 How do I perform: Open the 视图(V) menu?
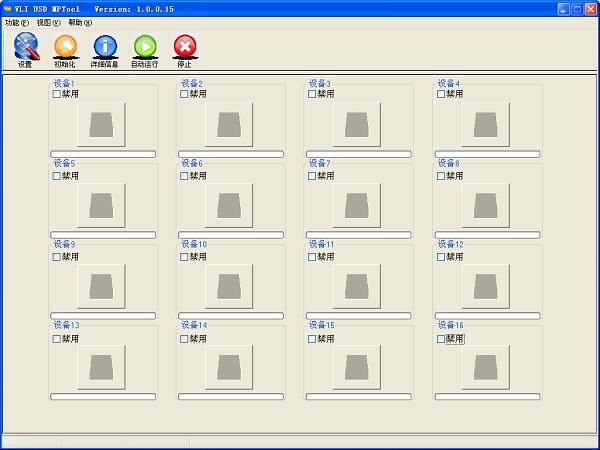tap(49, 23)
